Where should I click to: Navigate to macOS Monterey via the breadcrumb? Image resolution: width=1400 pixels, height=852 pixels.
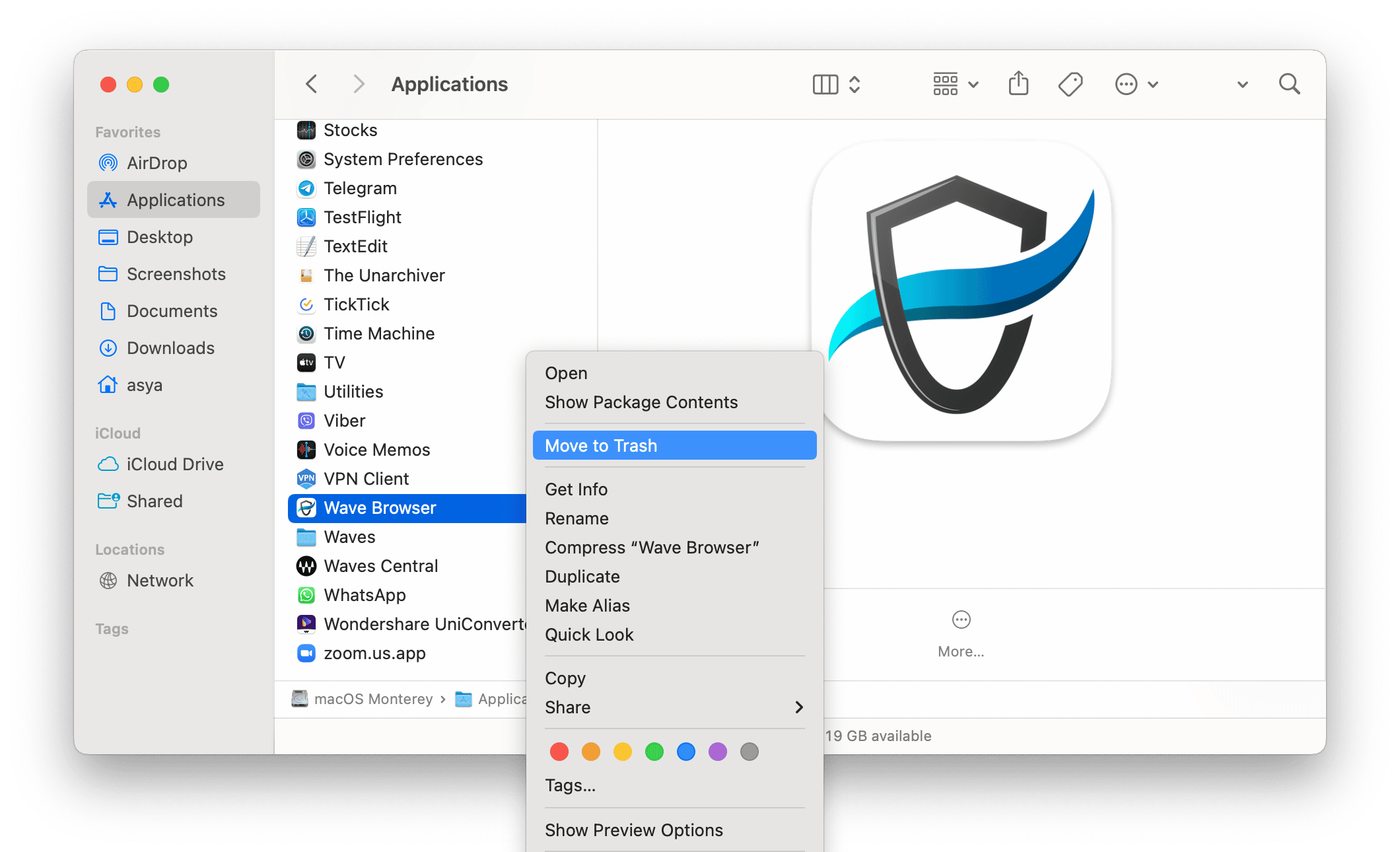[x=374, y=698]
